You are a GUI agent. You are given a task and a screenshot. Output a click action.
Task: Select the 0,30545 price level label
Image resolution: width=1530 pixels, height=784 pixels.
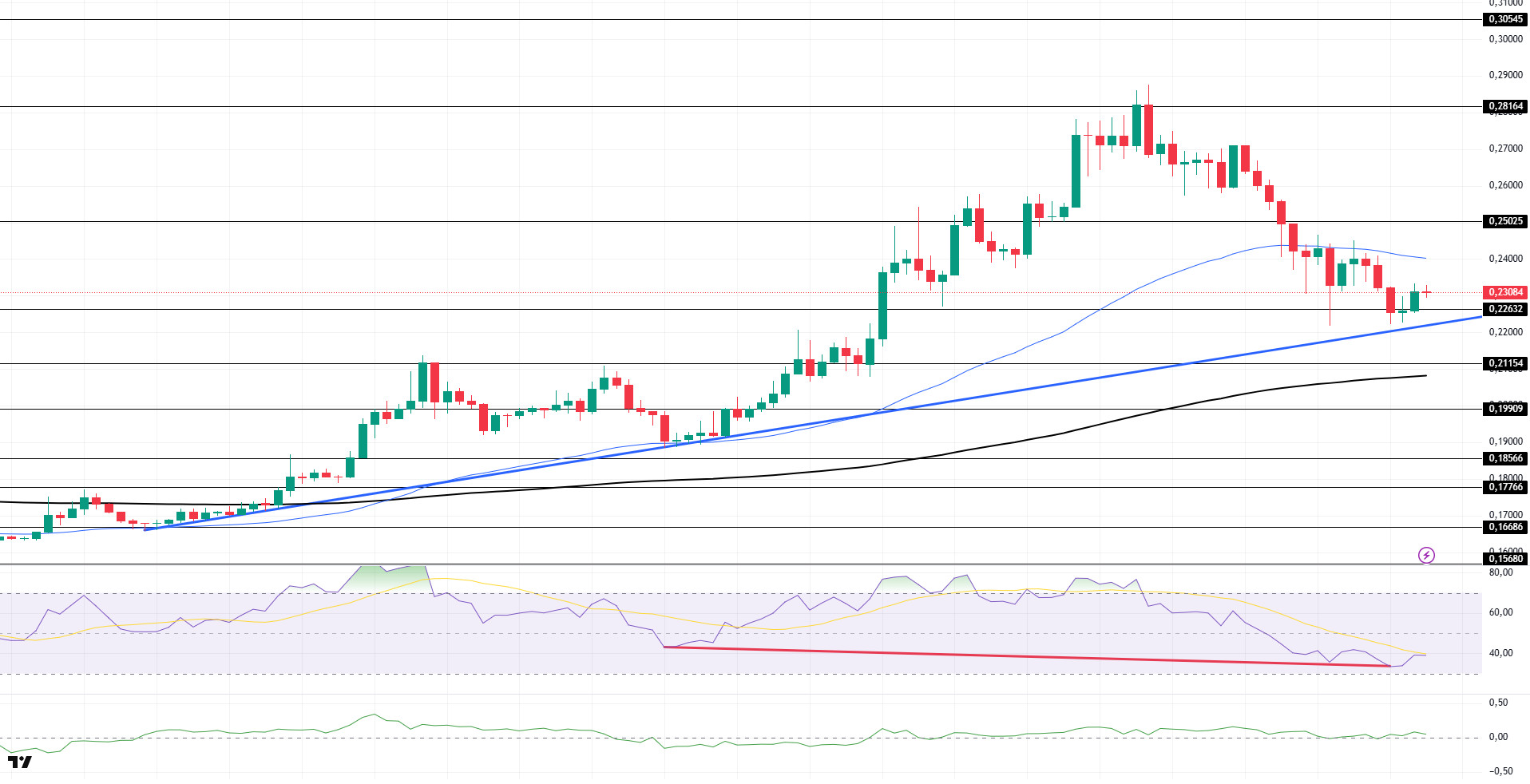point(1505,19)
